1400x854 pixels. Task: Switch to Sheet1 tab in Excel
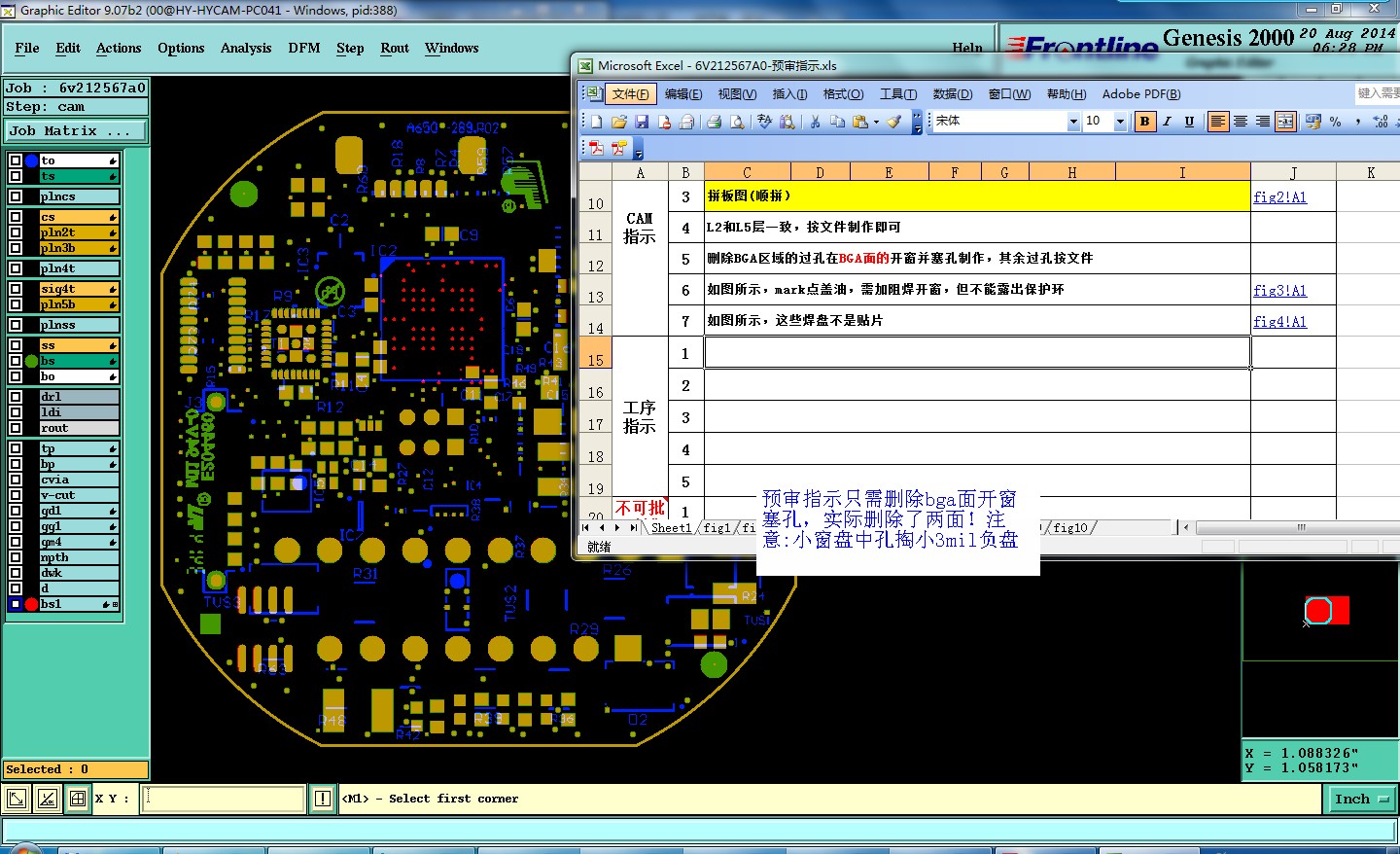(671, 527)
